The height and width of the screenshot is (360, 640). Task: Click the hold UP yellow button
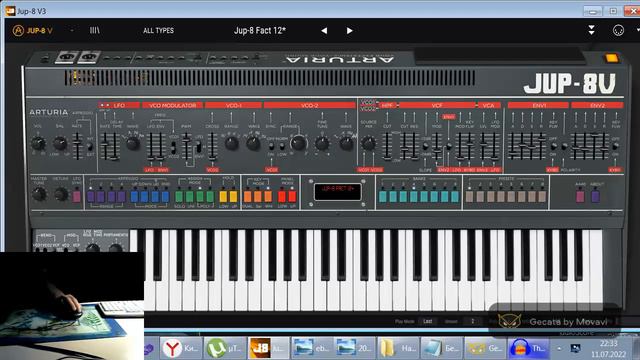(233, 197)
